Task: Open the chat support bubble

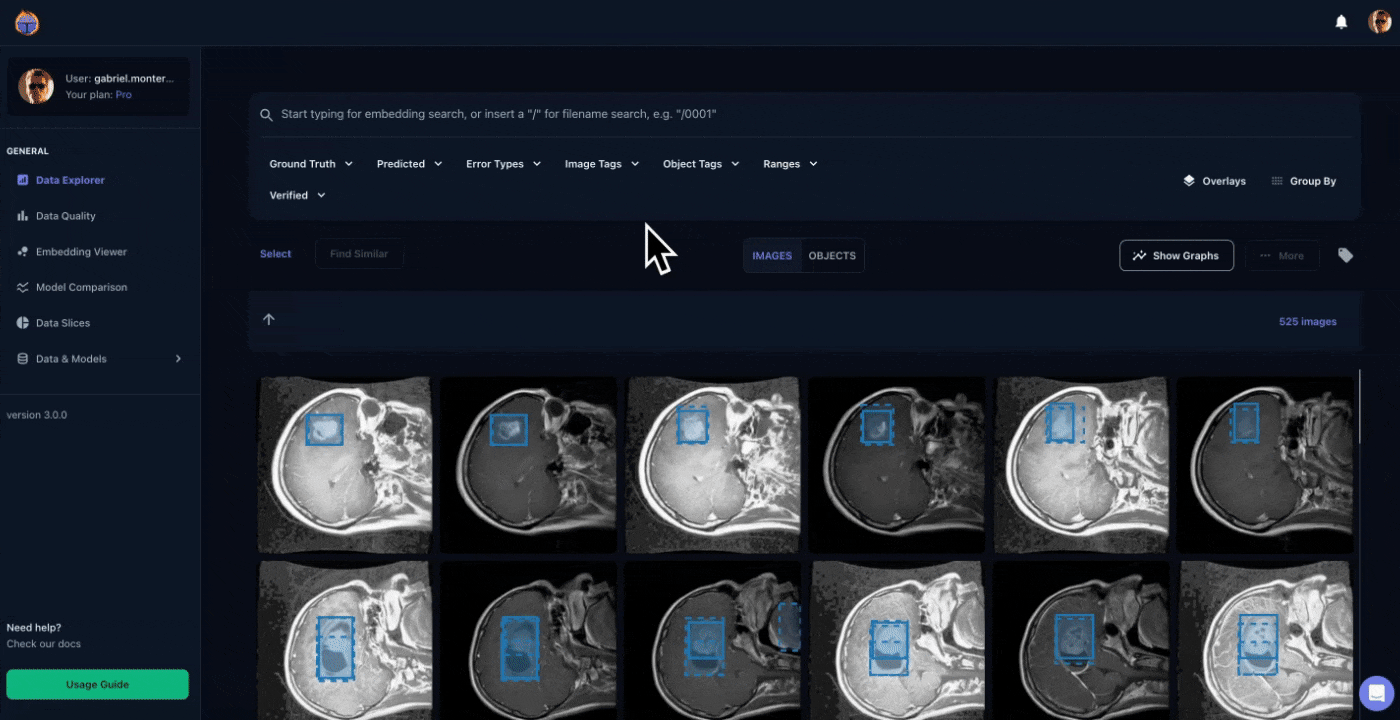Action: click(1376, 693)
